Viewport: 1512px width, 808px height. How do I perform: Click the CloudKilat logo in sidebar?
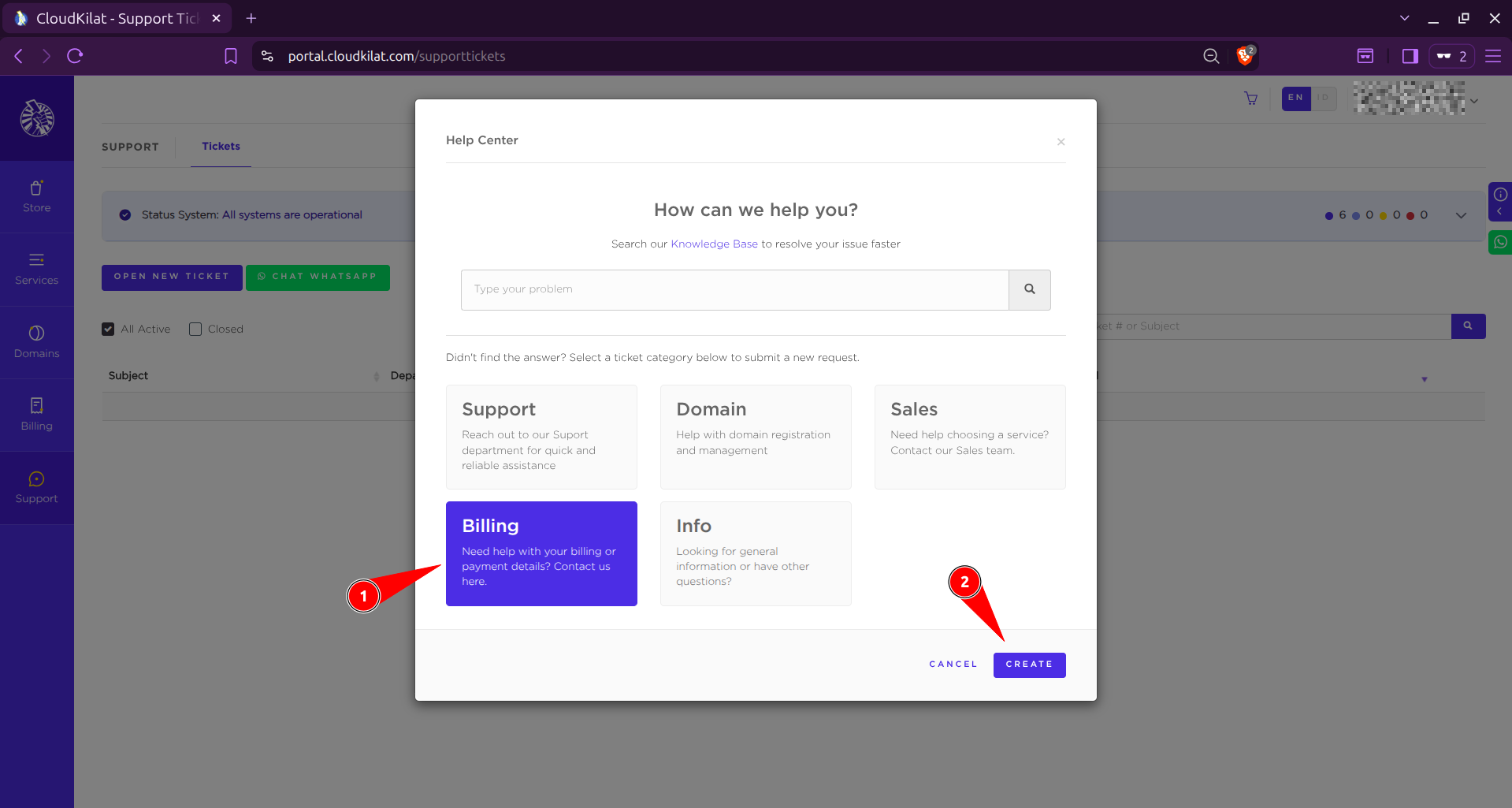pyautogui.click(x=37, y=118)
